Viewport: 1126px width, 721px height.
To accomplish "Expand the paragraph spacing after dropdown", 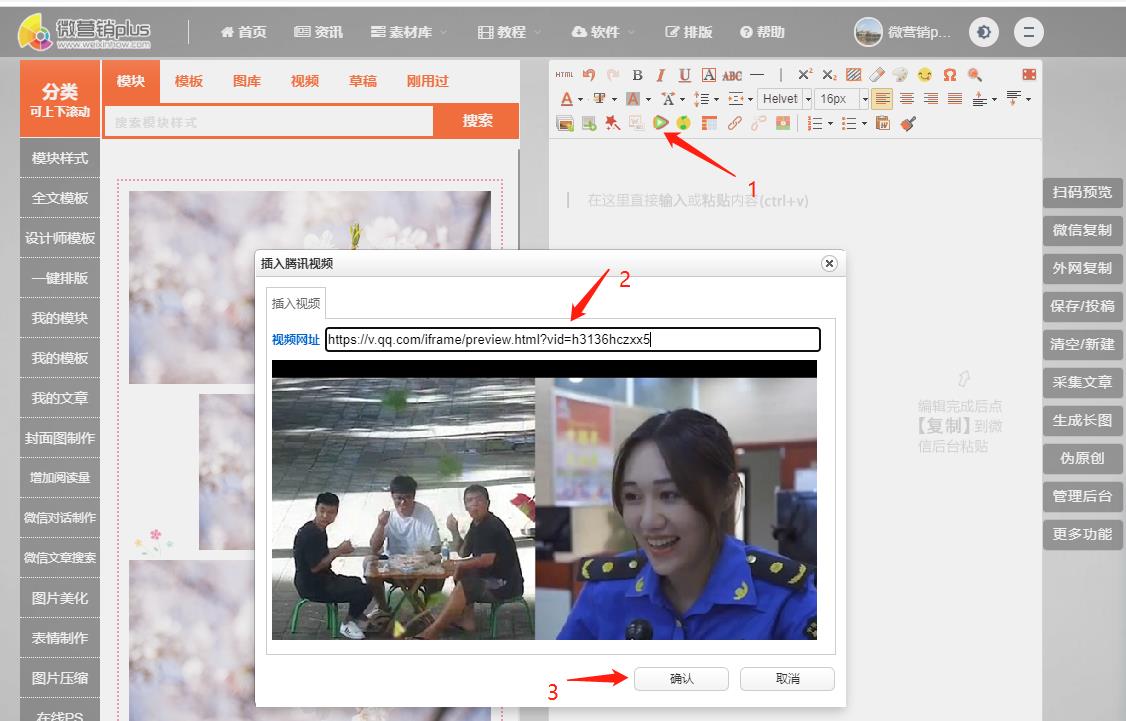I will click(x=1029, y=99).
